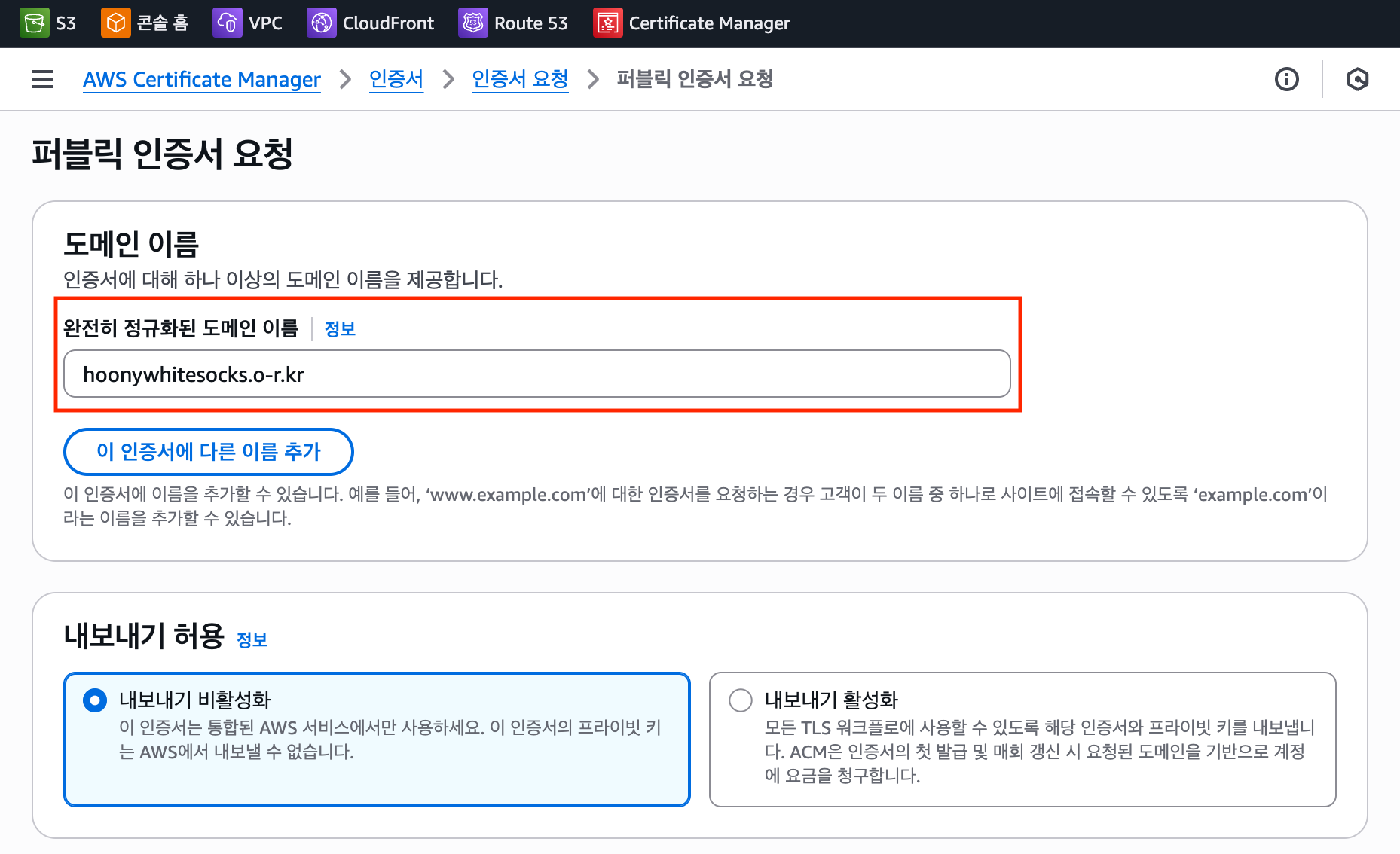Click the CloudFront service icon
The width and height of the screenshot is (1400, 854).
(321, 23)
